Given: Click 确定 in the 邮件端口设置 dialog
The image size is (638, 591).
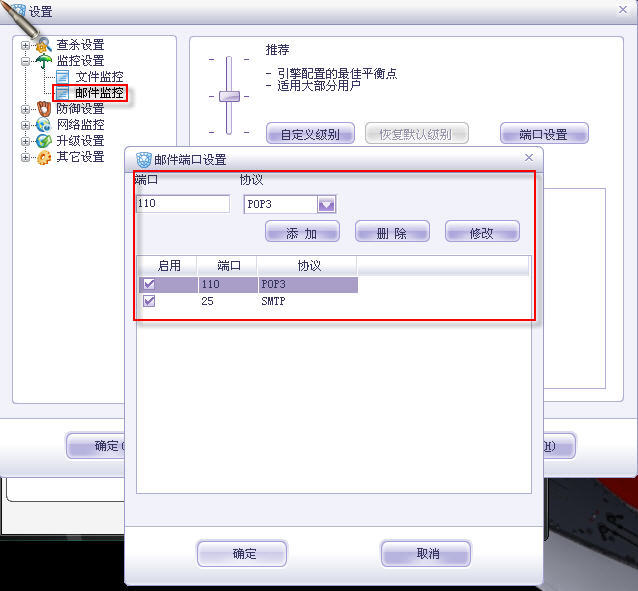Looking at the screenshot, I should click(x=242, y=554).
